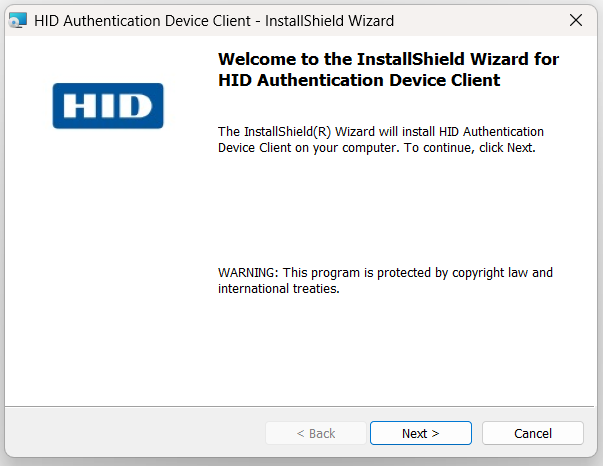Click the window title bar text

pyautogui.click(x=215, y=20)
